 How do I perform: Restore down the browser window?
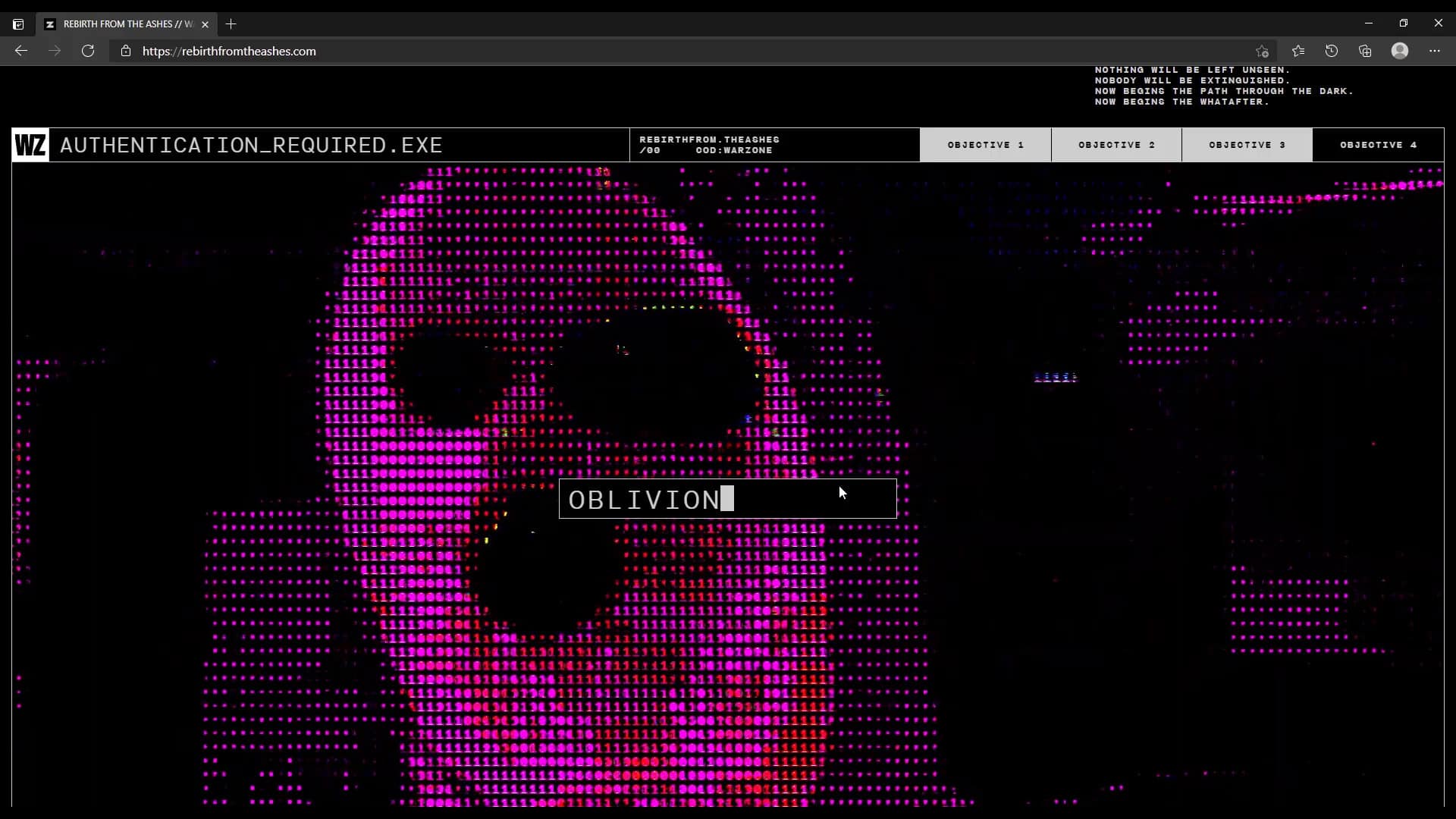(1404, 24)
